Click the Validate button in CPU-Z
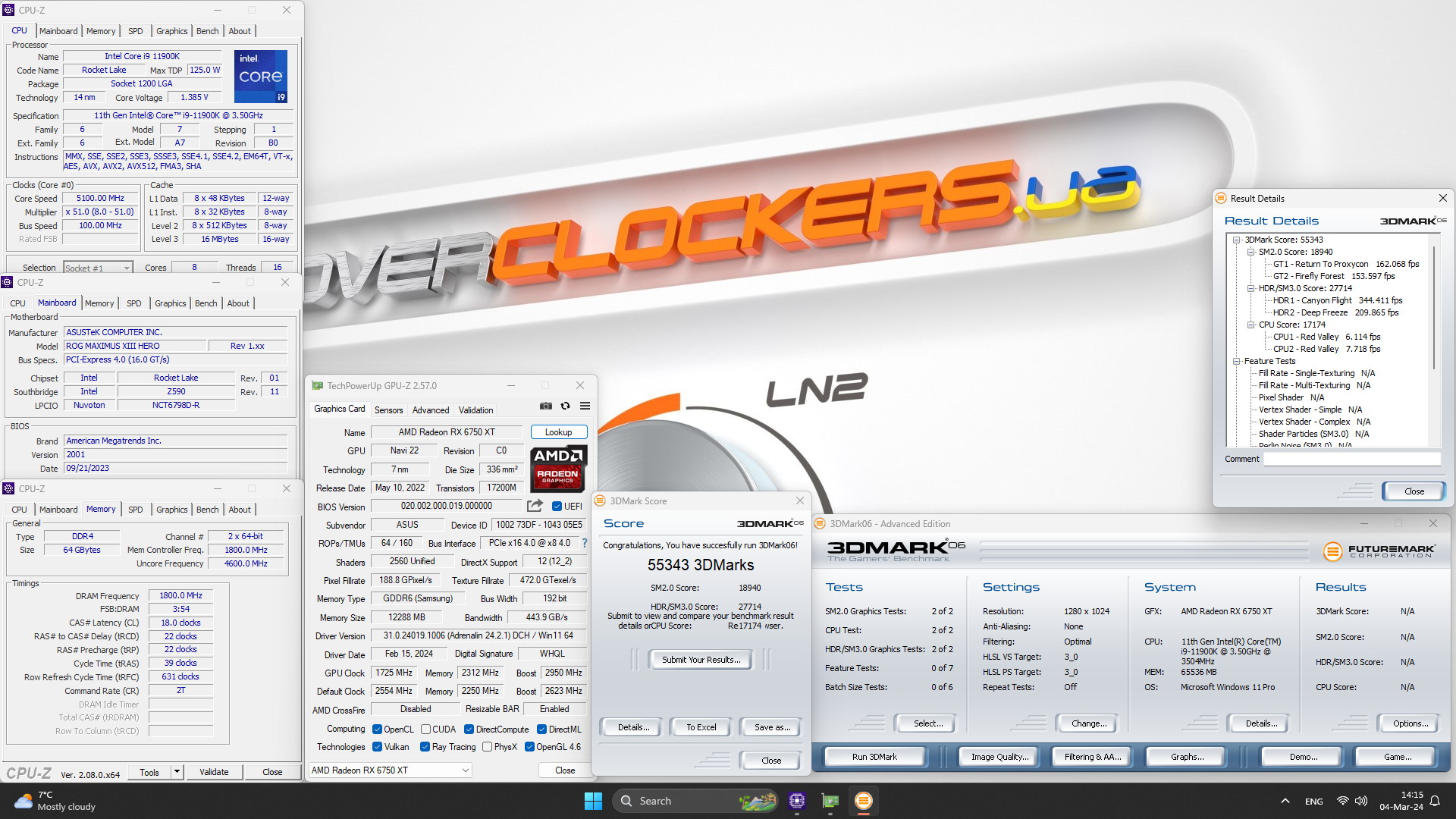The width and height of the screenshot is (1456, 819). [214, 772]
